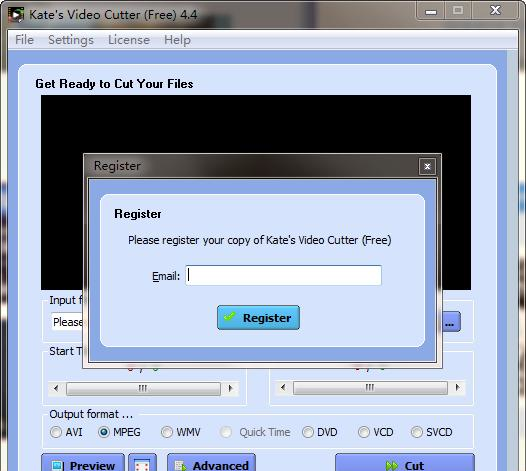The width and height of the screenshot is (526, 471).
Task: Select the WMV output format
Action: tap(180, 432)
